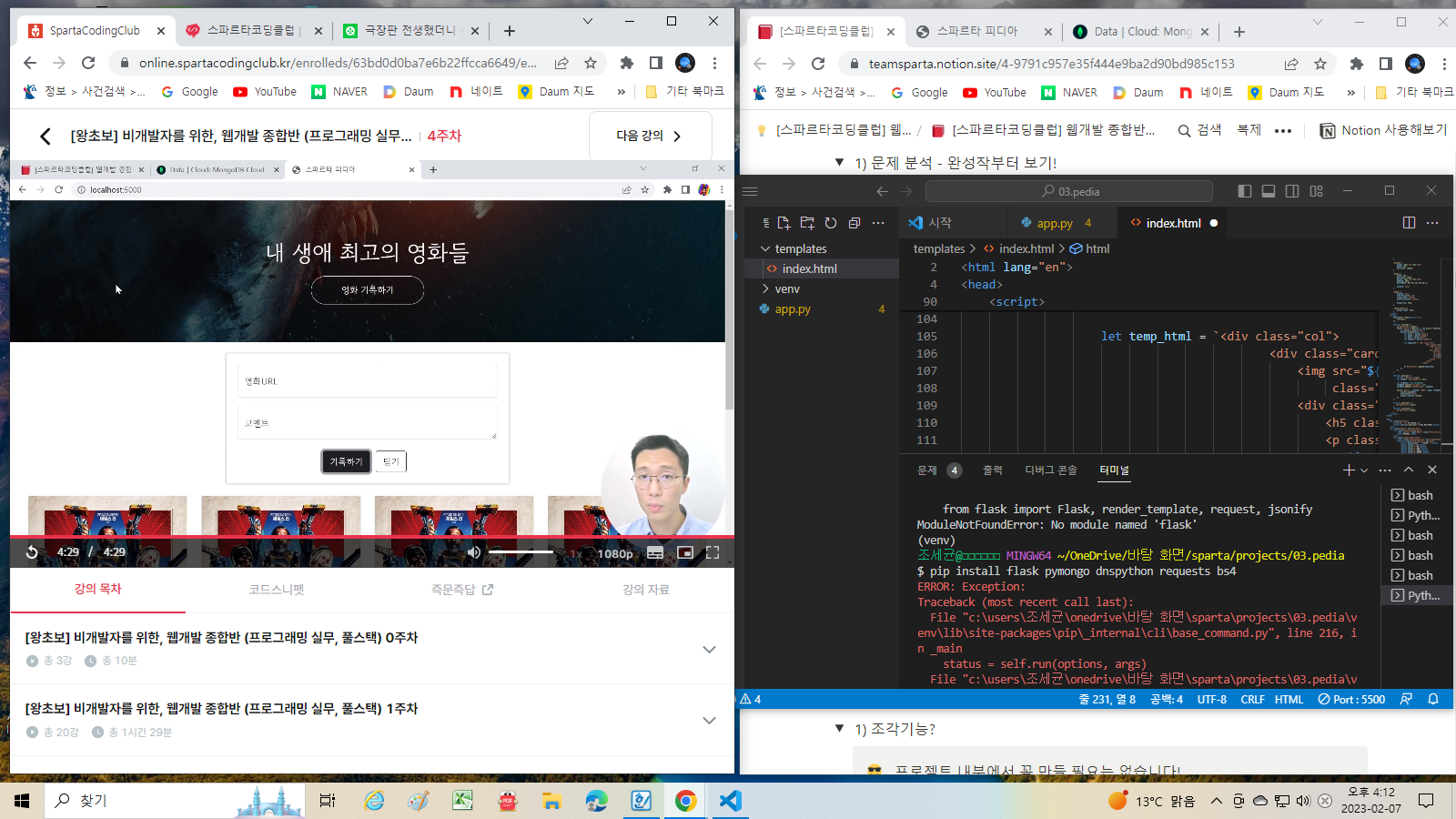1456x819 pixels.
Task: Toggle bottom panel layout in VS Code
Action: (1269, 191)
